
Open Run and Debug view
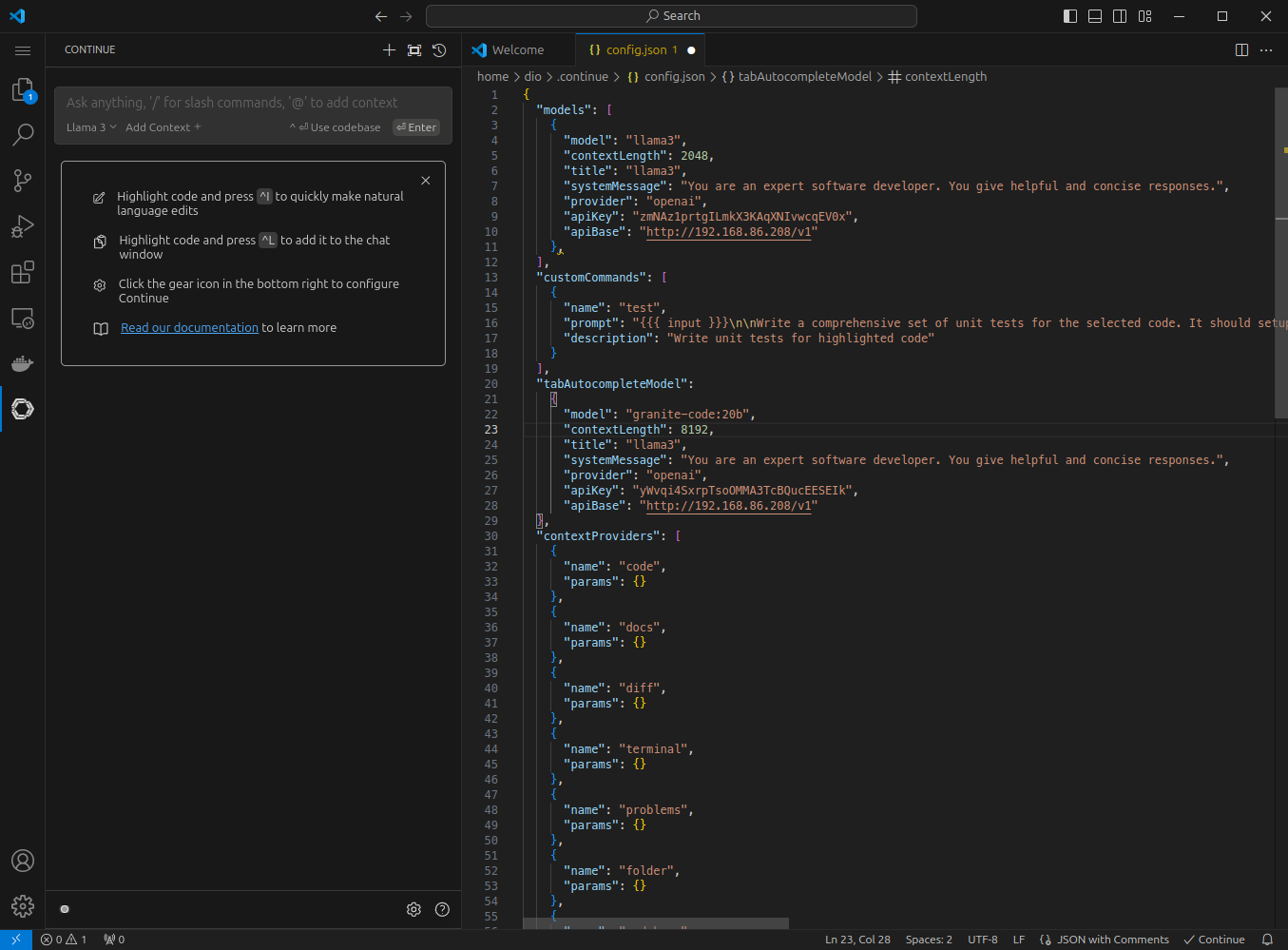coord(22,226)
